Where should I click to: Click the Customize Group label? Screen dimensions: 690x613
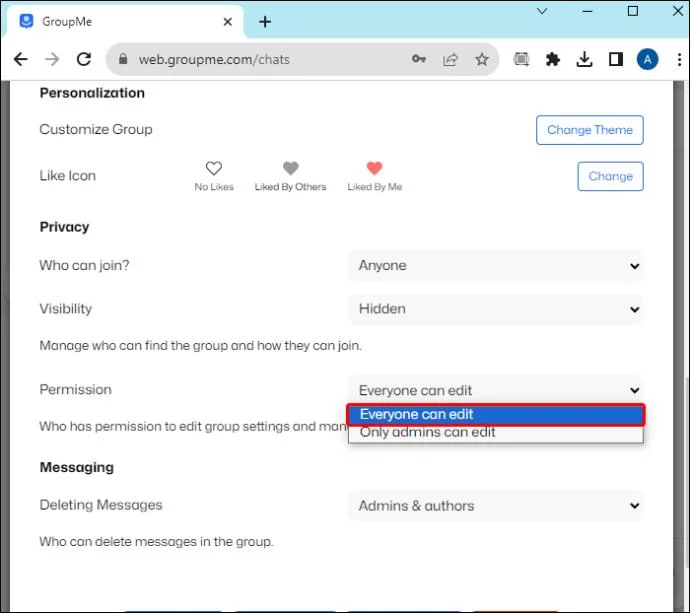coord(96,129)
